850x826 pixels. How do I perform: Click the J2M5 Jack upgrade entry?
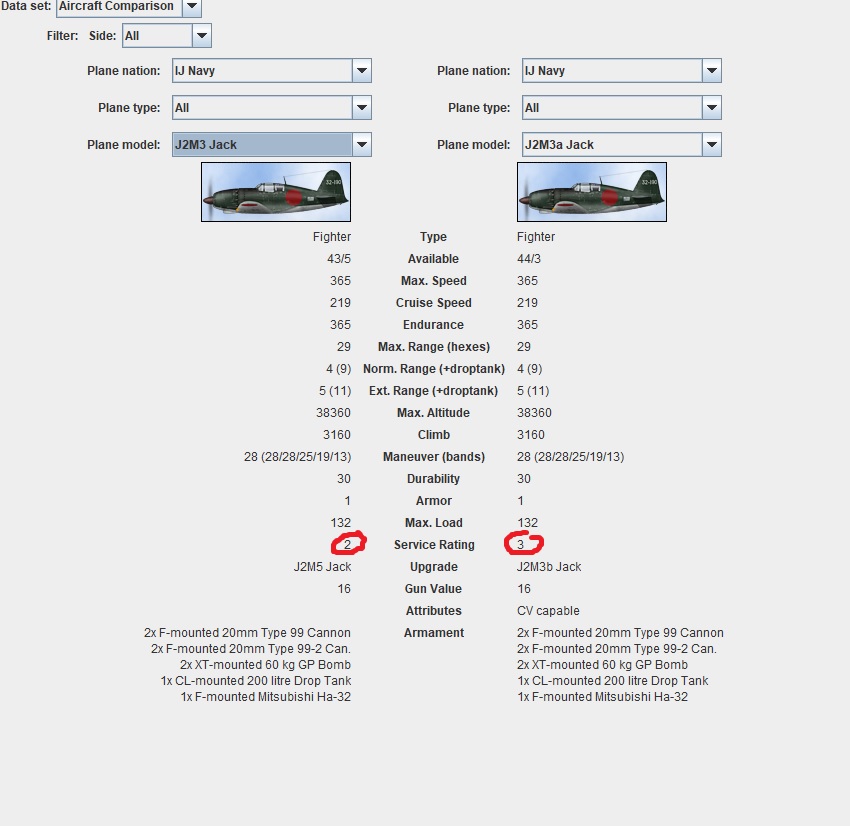323,567
